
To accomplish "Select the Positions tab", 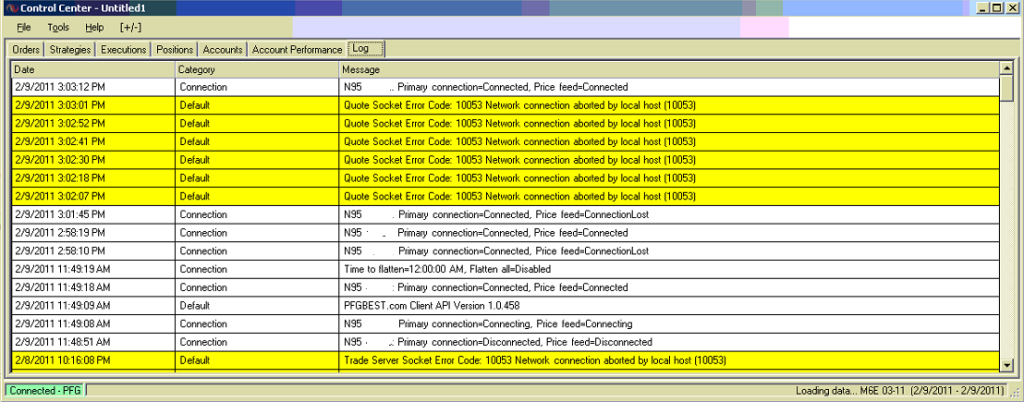I will pyautogui.click(x=175, y=49).
